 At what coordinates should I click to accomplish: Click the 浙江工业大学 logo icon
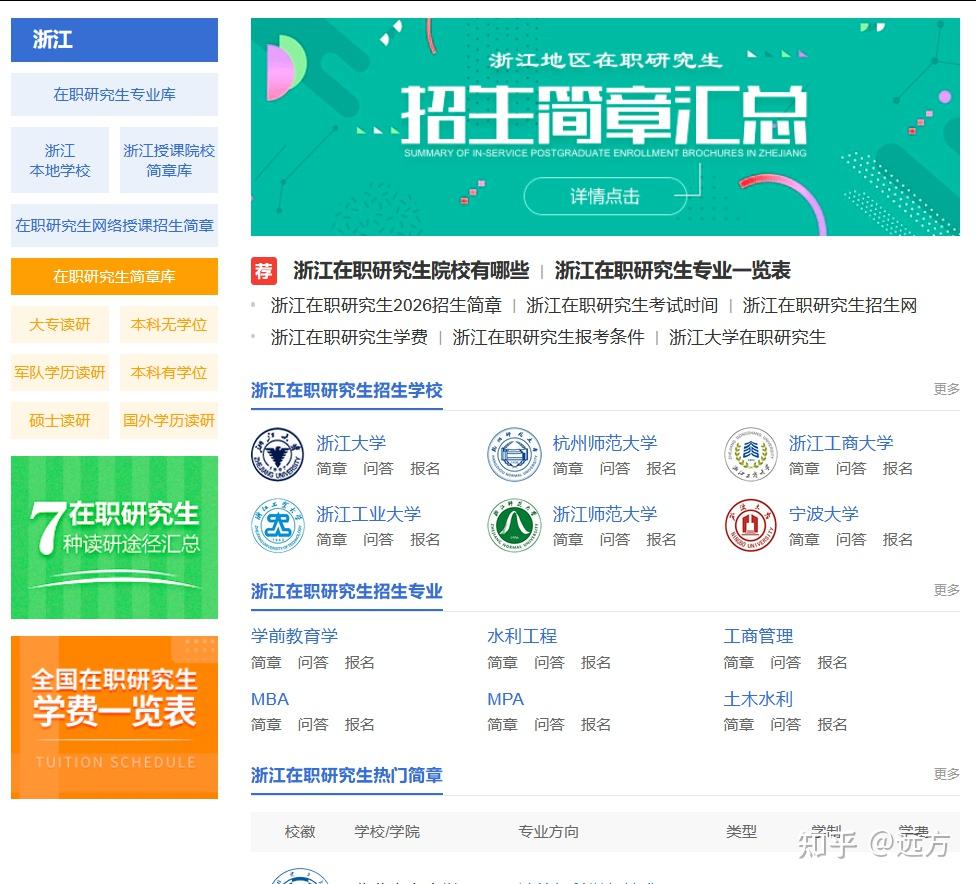click(278, 525)
